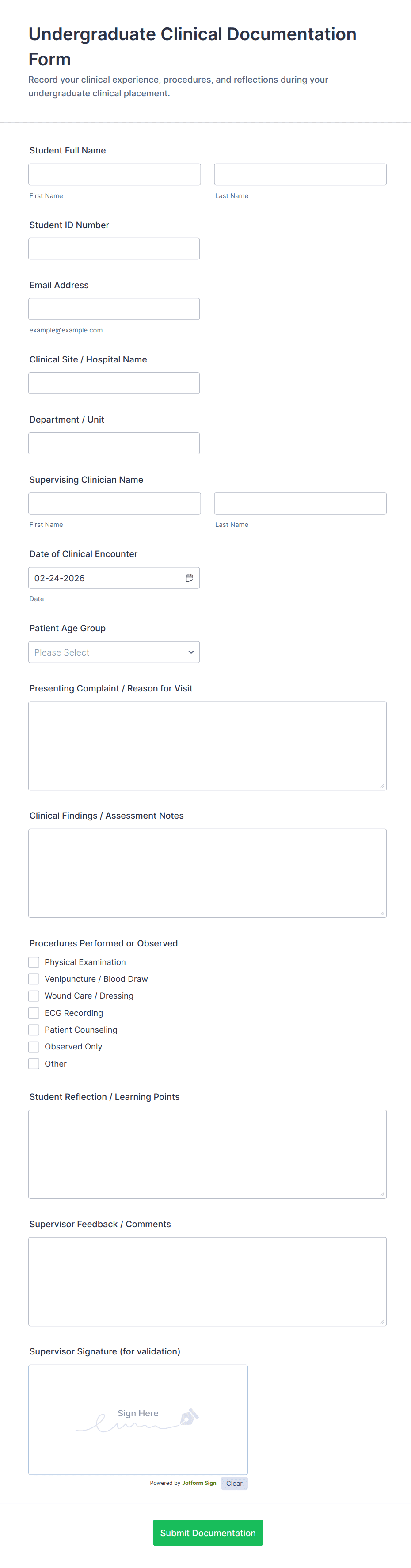Image resolution: width=411 pixels, height=1568 pixels.
Task: Focus the student First Name field
Action: coord(114,174)
